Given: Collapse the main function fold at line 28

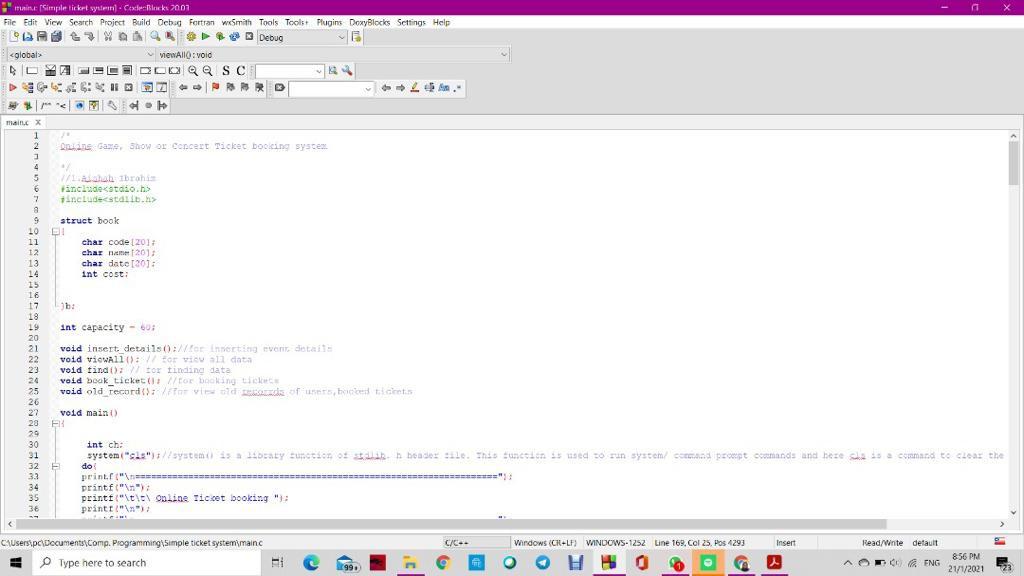Looking at the screenshot, I should 56,424.
